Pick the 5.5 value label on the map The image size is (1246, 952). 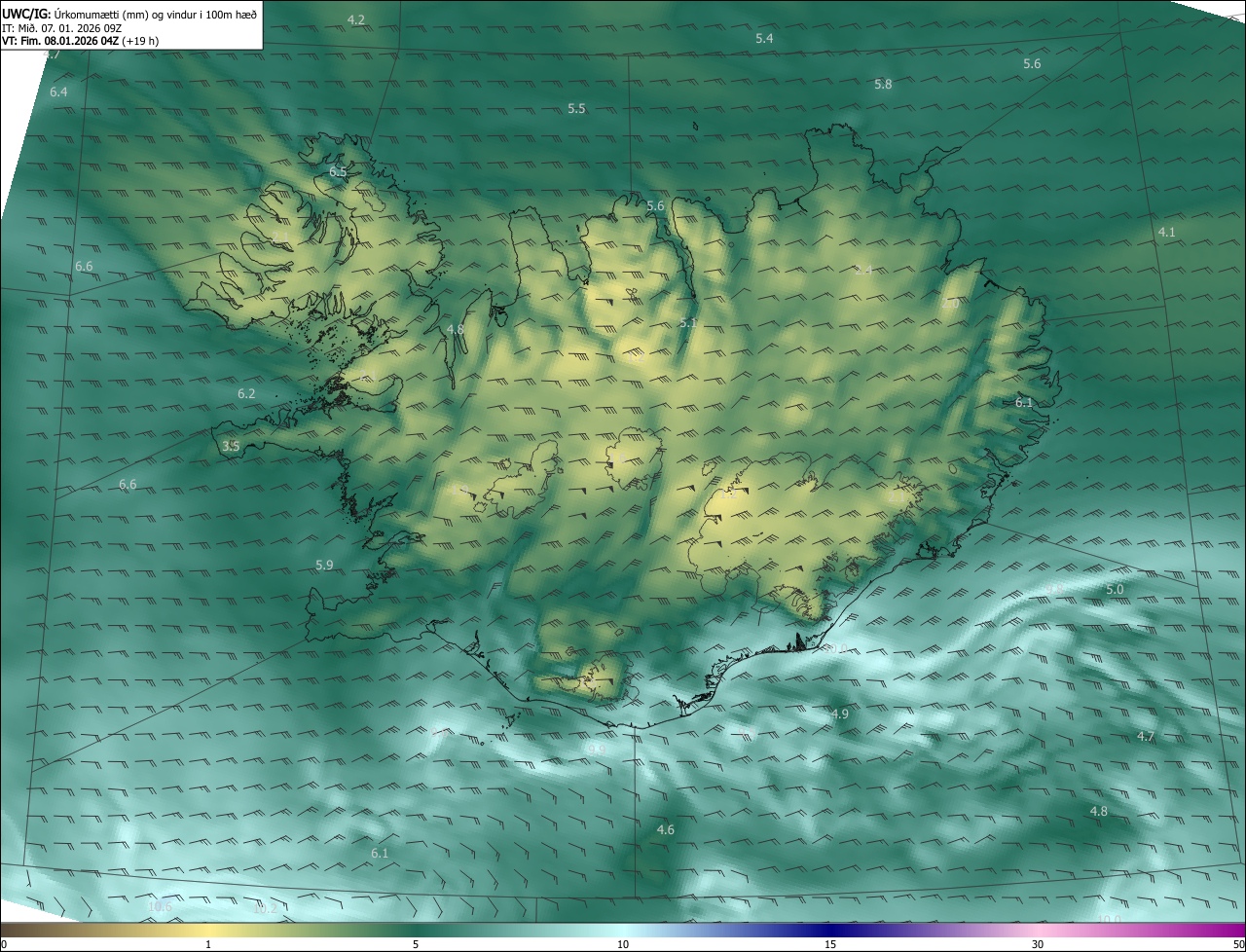(x=576, y=109)
